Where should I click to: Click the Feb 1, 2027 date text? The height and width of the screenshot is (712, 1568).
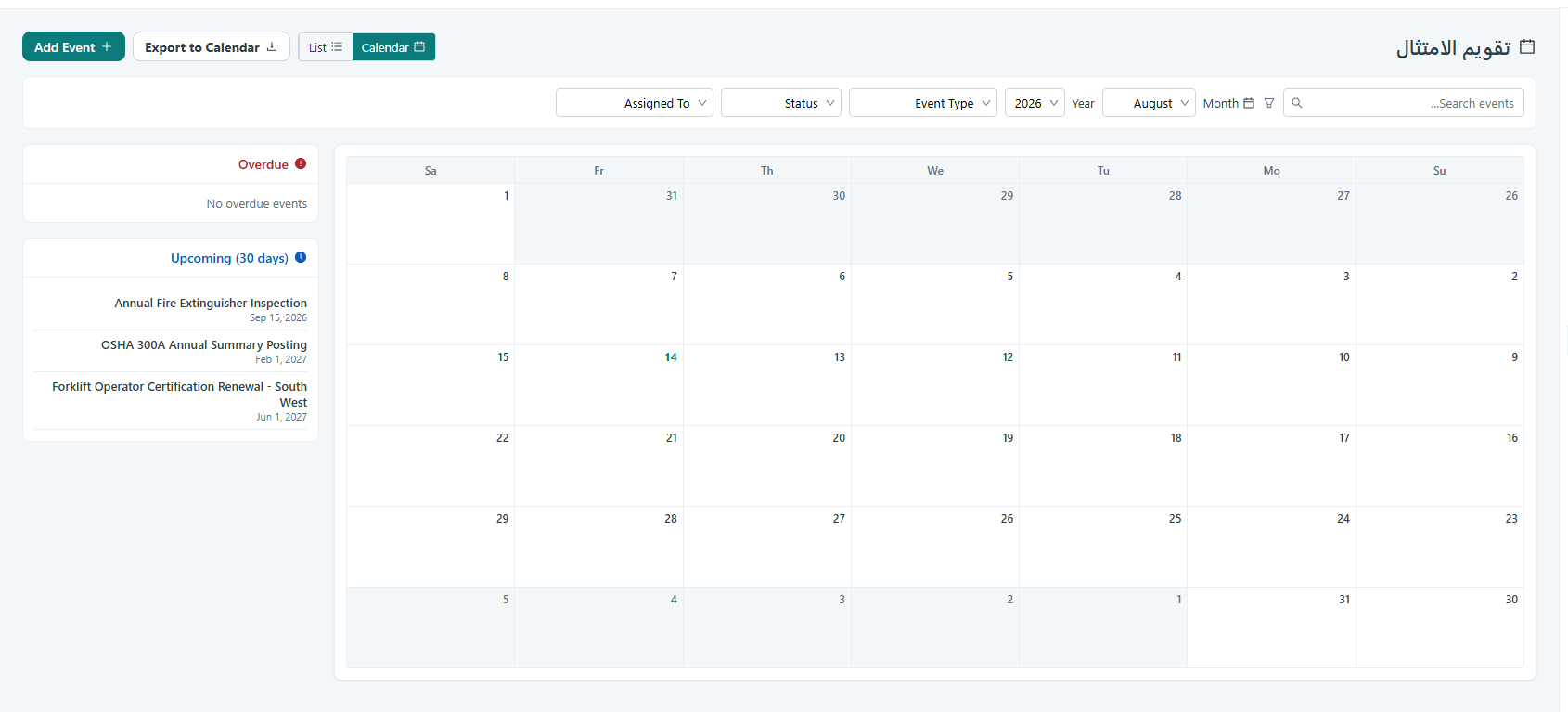(x=281, y=359)
